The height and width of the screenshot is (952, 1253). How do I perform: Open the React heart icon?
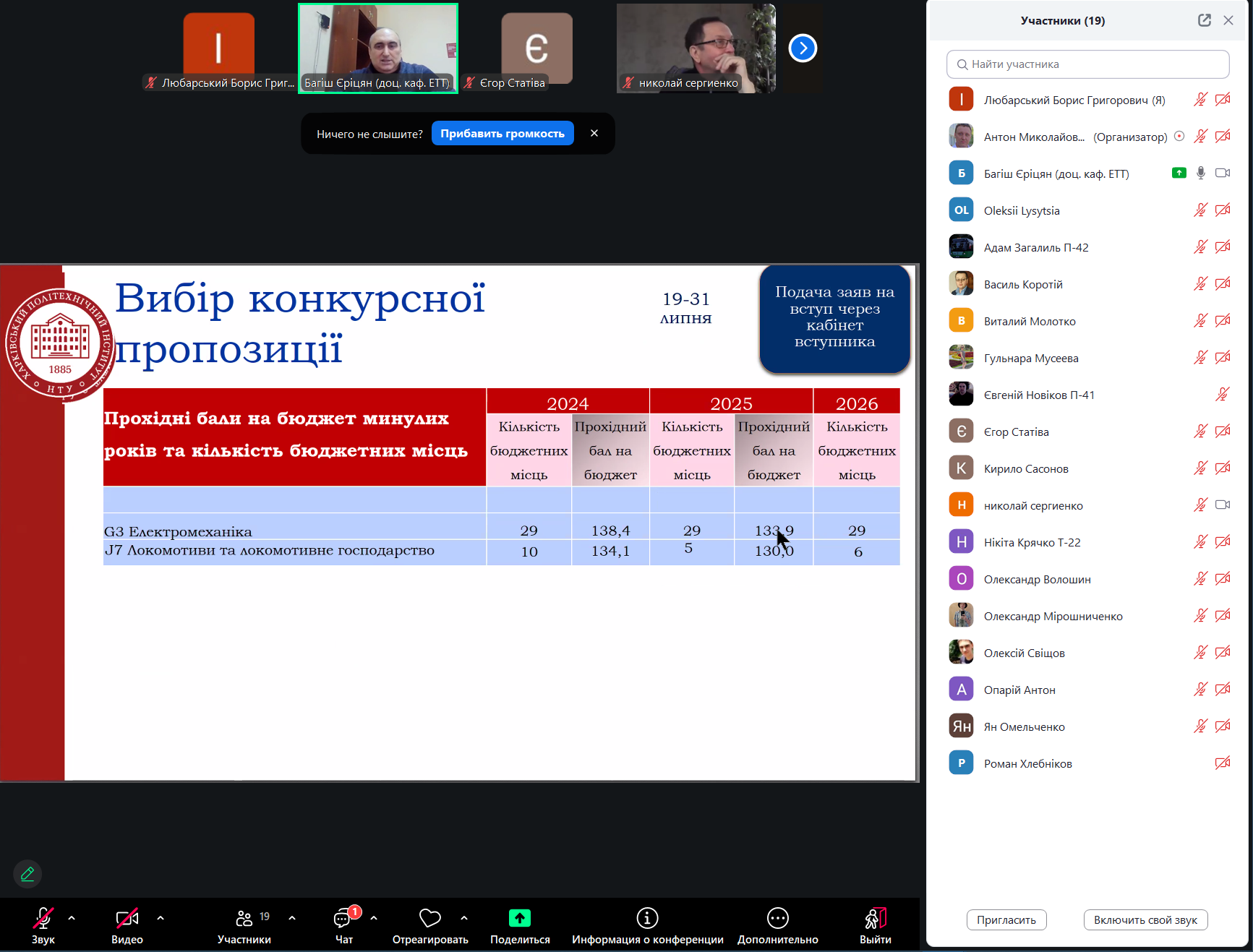coord(429,918)
